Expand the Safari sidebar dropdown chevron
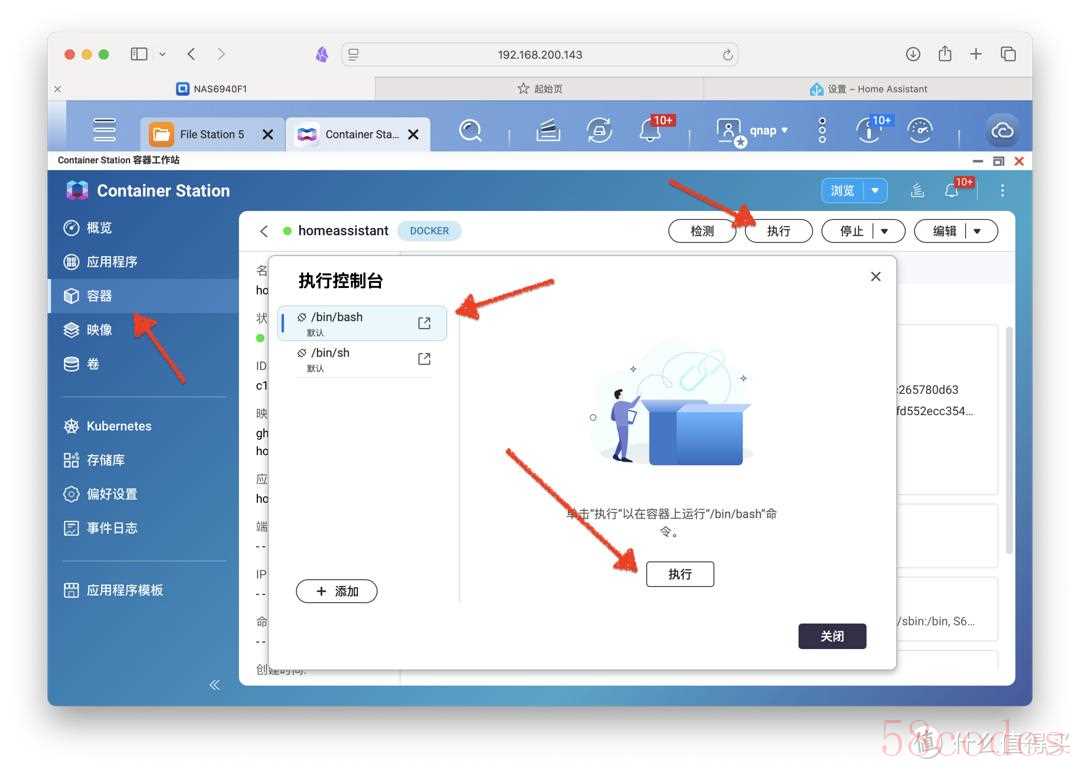This screenshot has width=1080, height=769. (x=163, y=54)
